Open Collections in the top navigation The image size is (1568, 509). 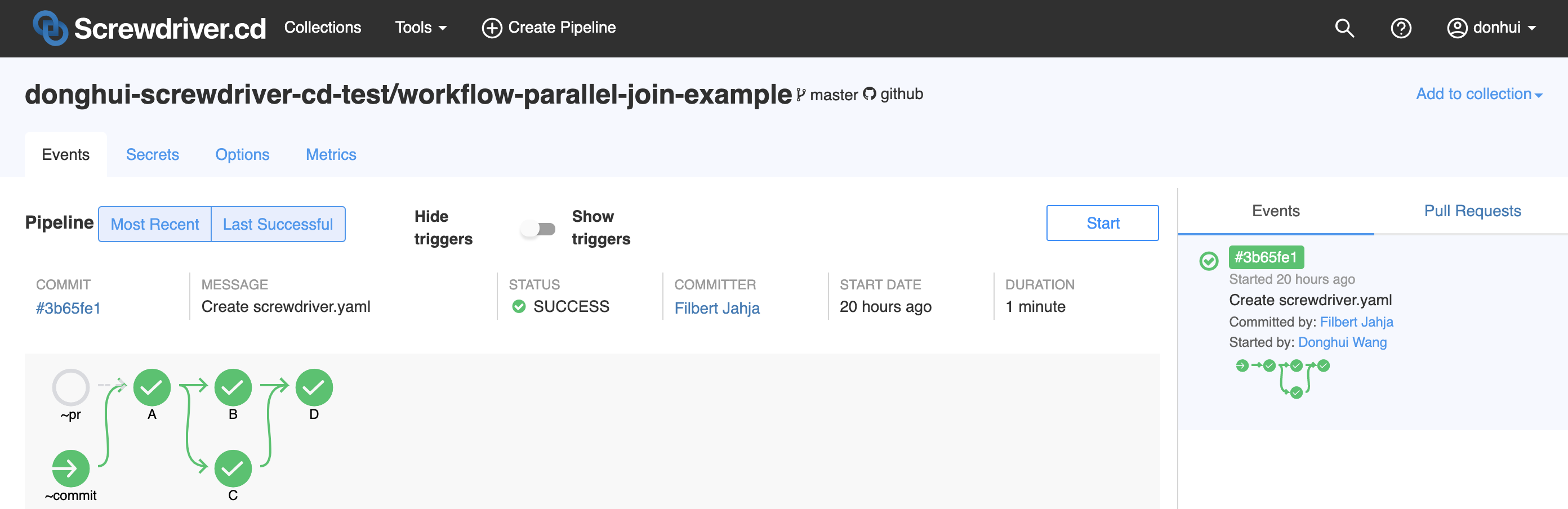pyautogui.click(x=323, y=28)
